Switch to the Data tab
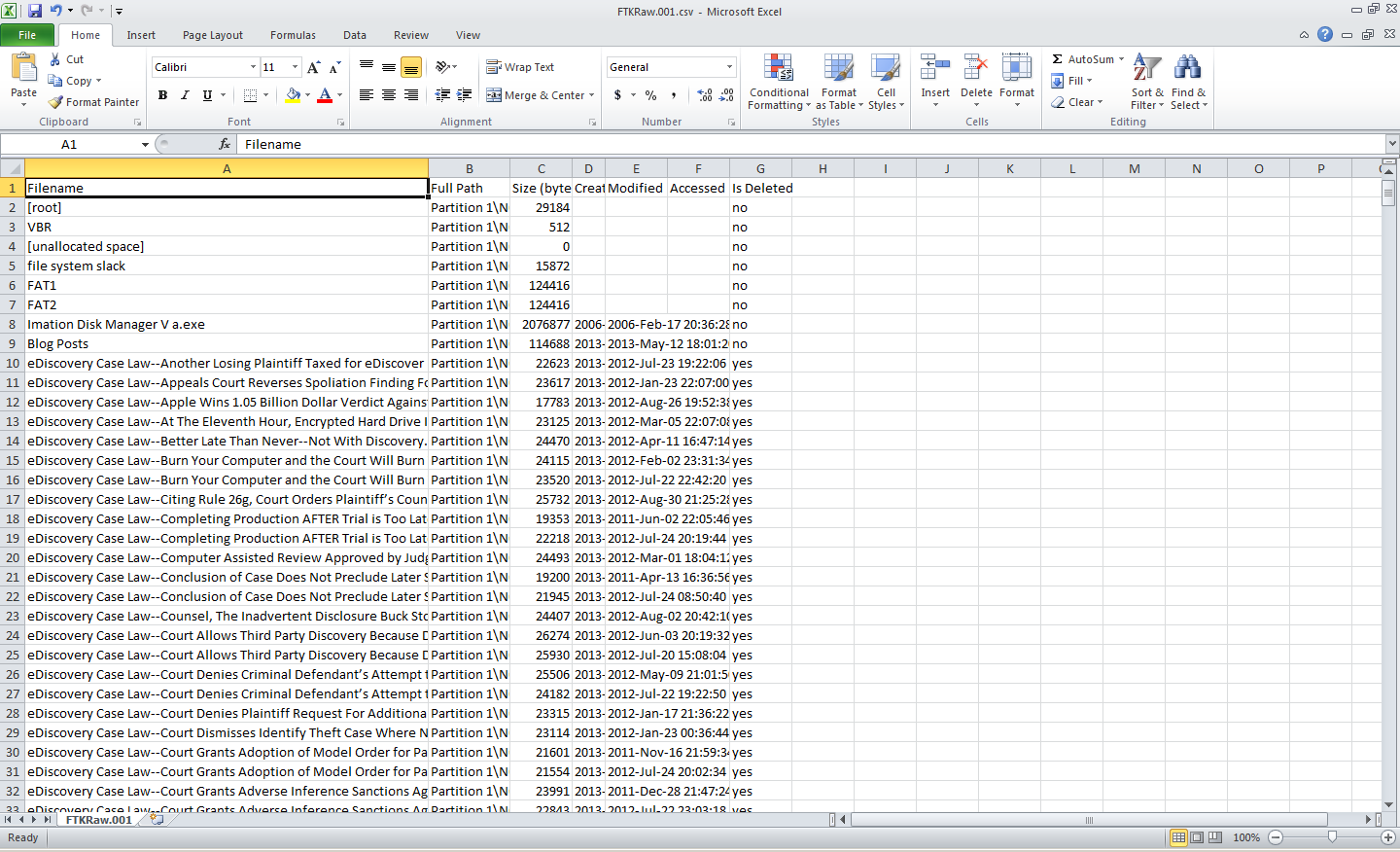This screenshot has height=852, width=1400. (x=355, y=35)
